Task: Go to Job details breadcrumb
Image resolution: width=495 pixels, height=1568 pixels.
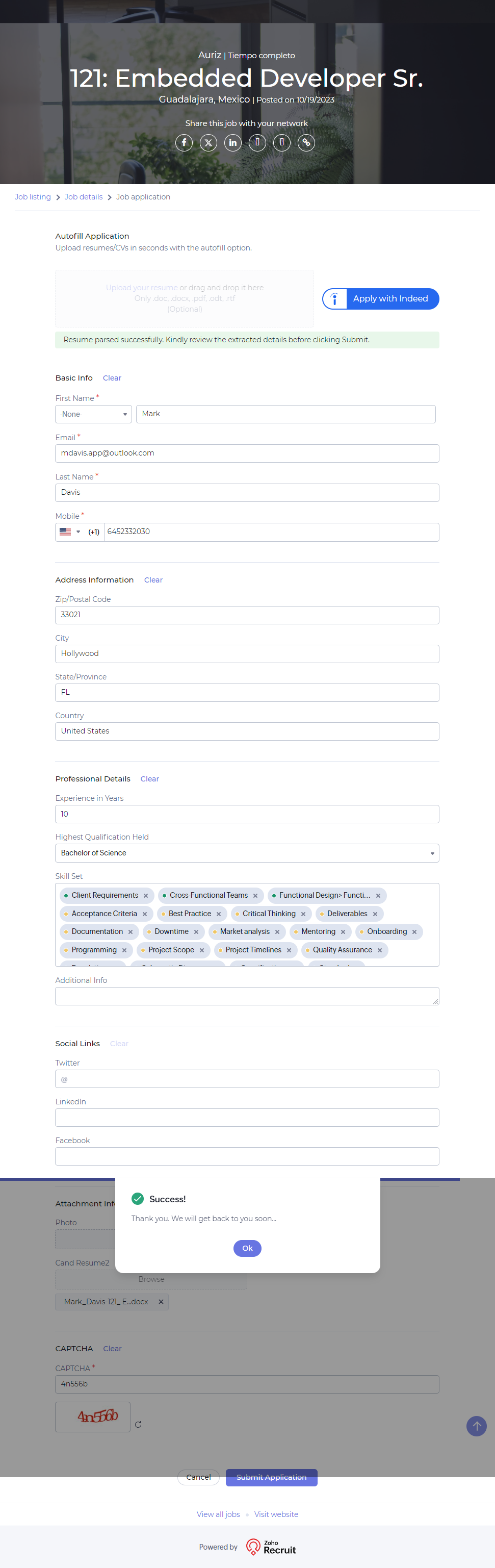Action: pos(83,197)
